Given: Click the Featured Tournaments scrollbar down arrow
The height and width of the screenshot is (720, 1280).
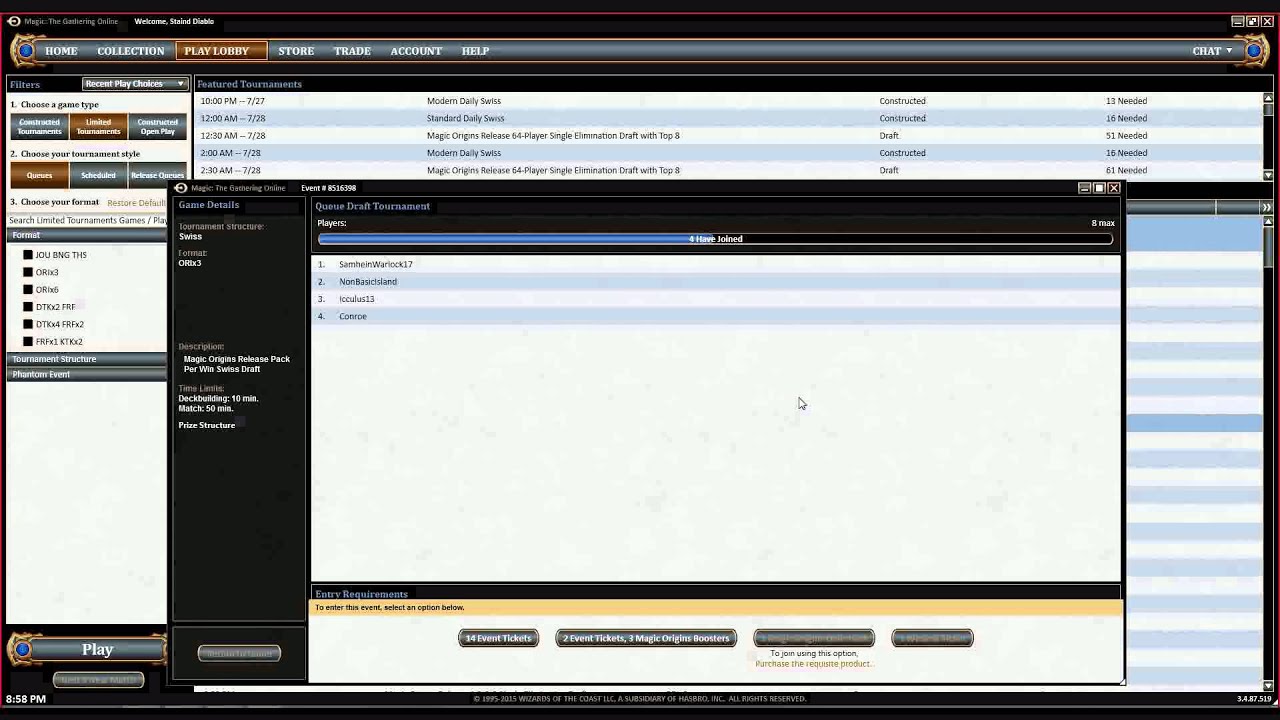Looking at the screenshot, I should tap(1269, 176).
